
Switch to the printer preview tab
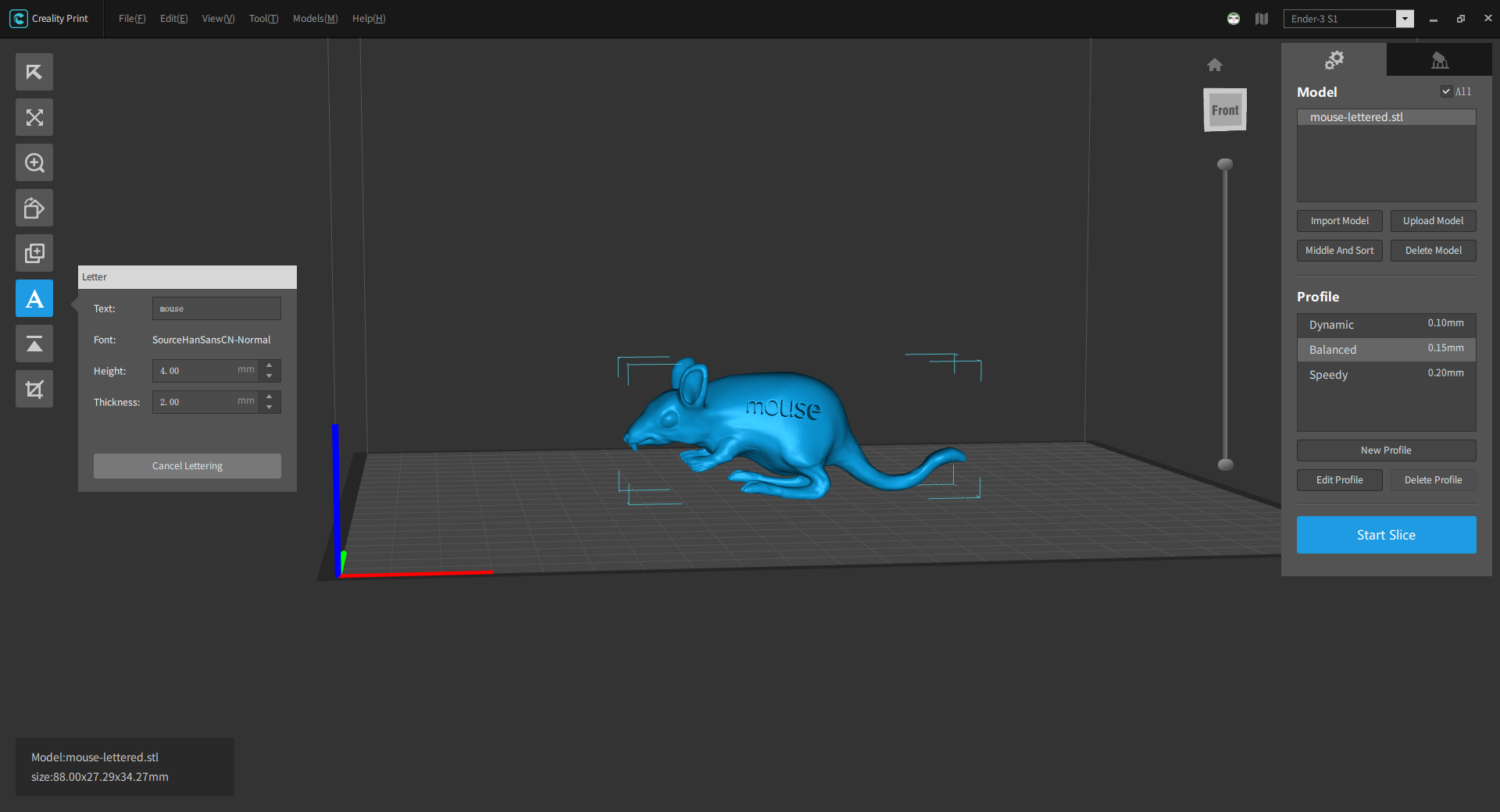pos(1439,60)
